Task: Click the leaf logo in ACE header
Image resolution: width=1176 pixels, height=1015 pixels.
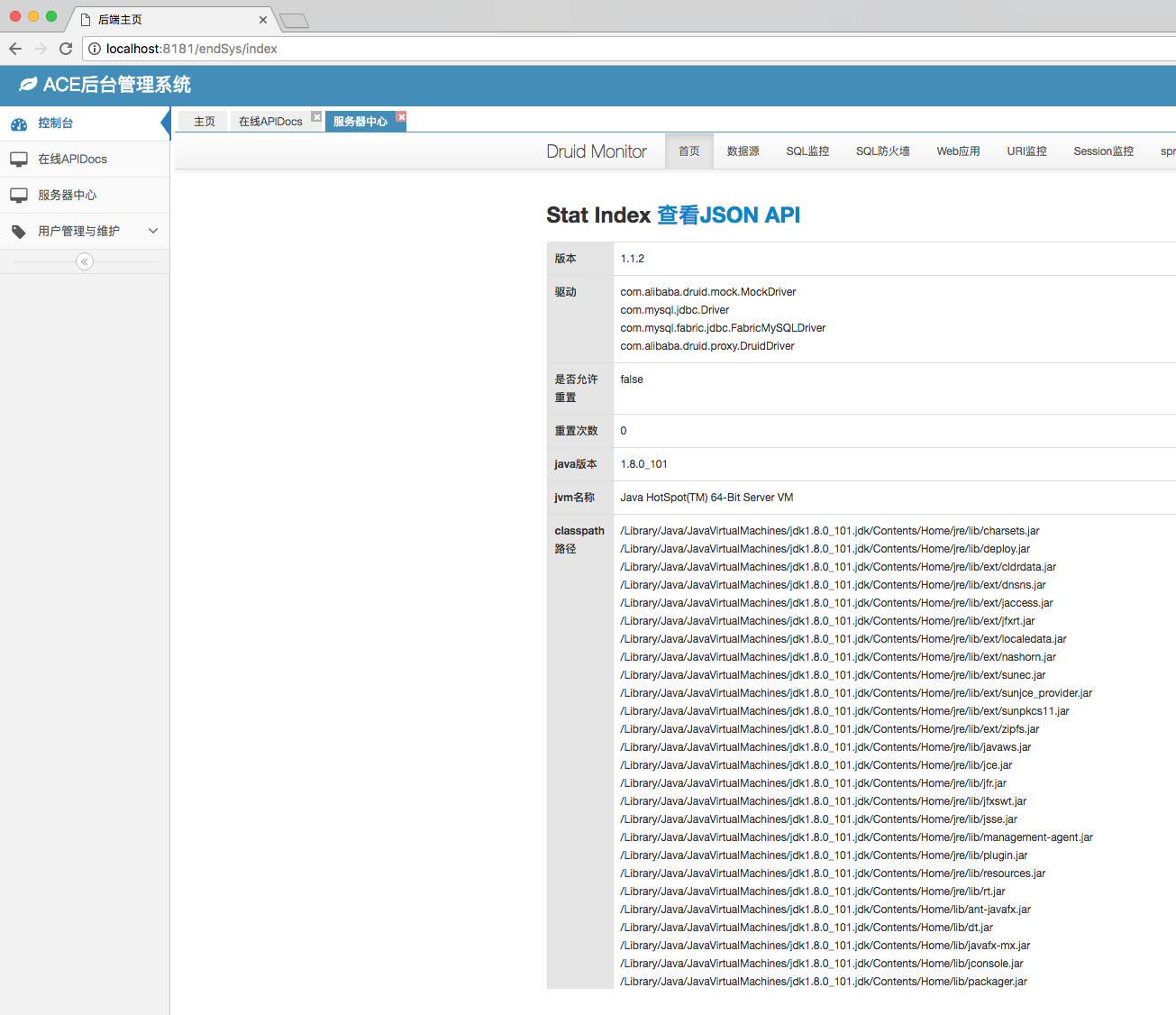Action: (28, 84)
